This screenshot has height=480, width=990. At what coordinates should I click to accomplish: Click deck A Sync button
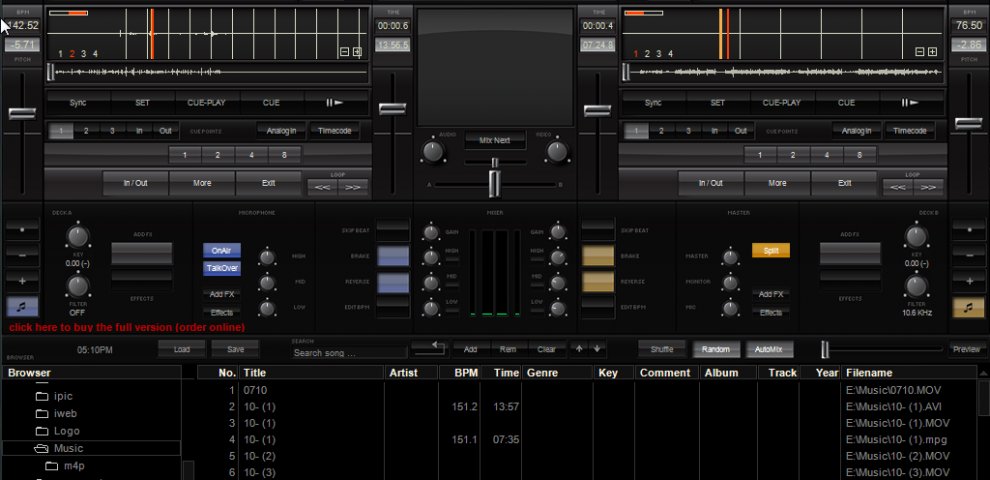pos(78,102)
